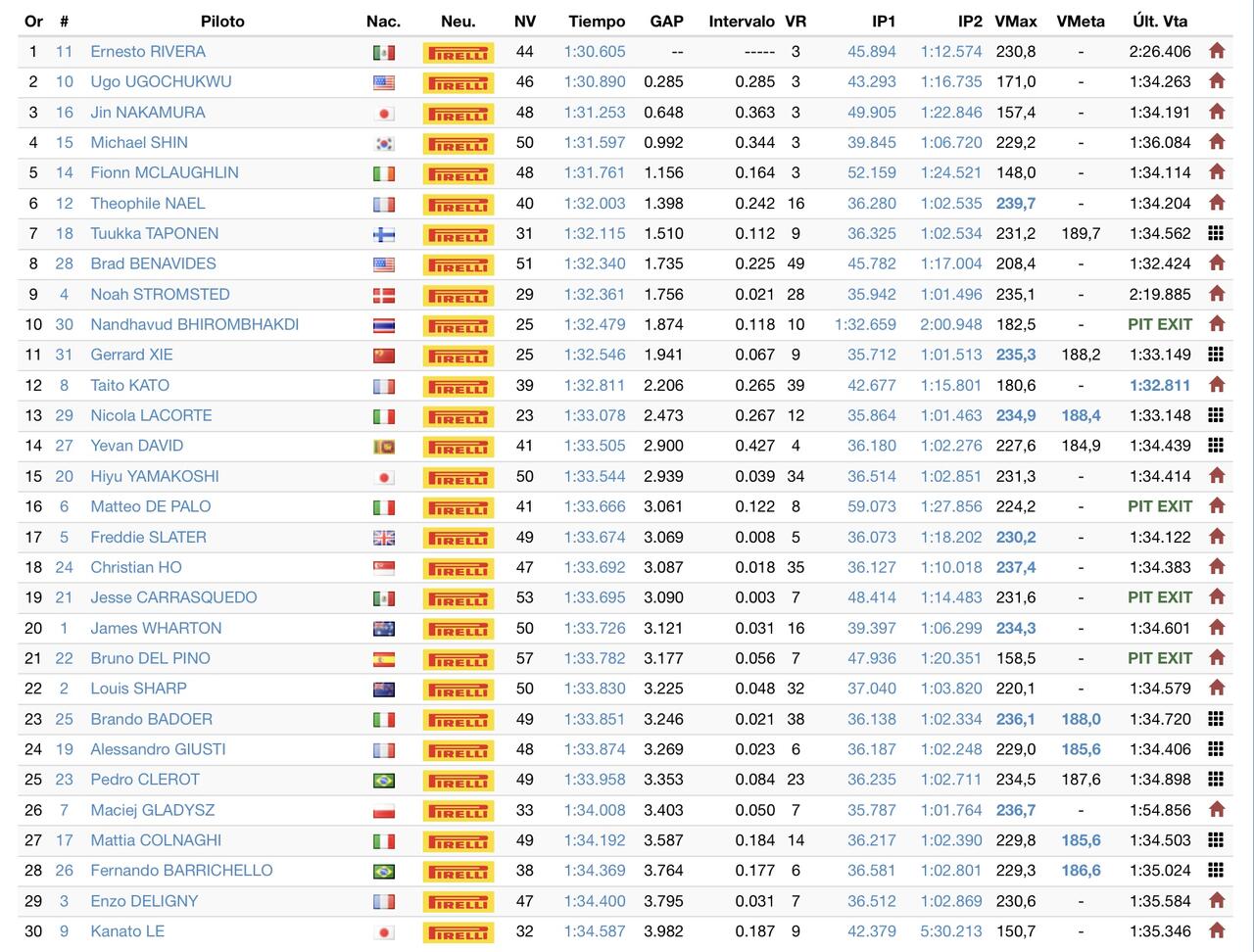Open Nandhavud BHIROMBHAKDI driver link

coord(194,324)
